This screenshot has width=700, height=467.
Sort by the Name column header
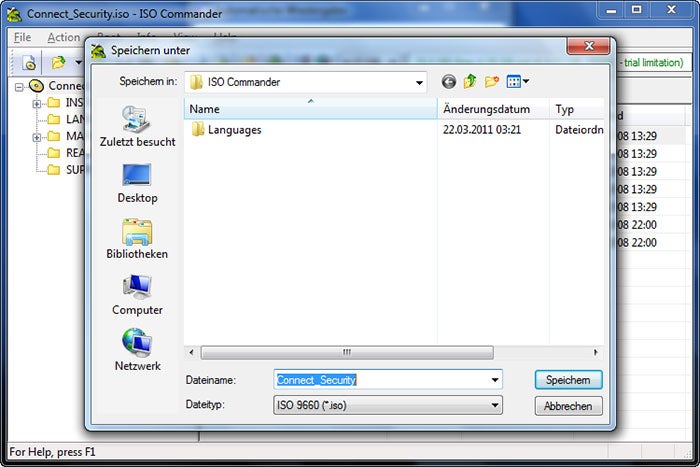[x=310, y=109]
